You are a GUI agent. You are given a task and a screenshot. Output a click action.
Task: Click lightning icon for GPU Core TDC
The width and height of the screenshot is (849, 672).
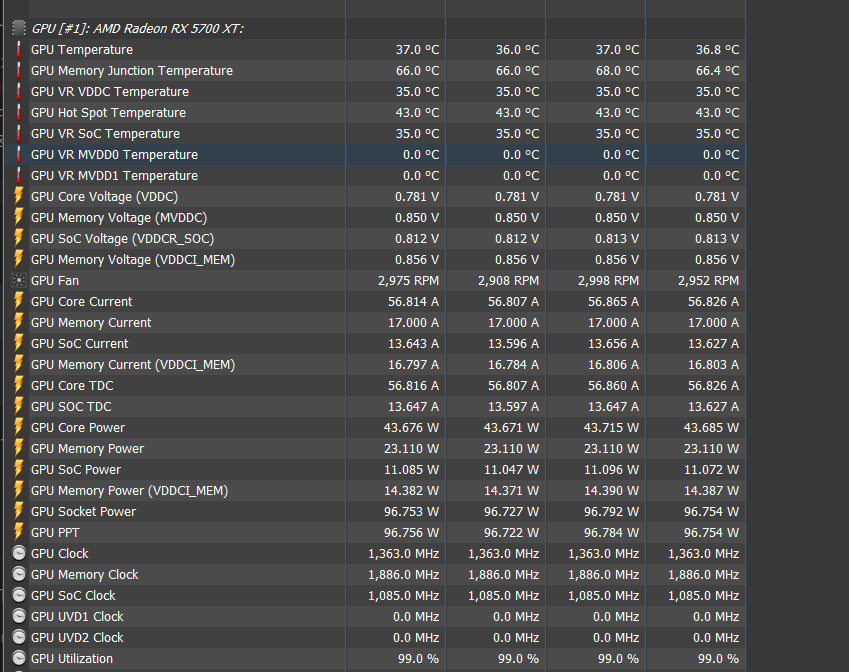pos(19,386)
